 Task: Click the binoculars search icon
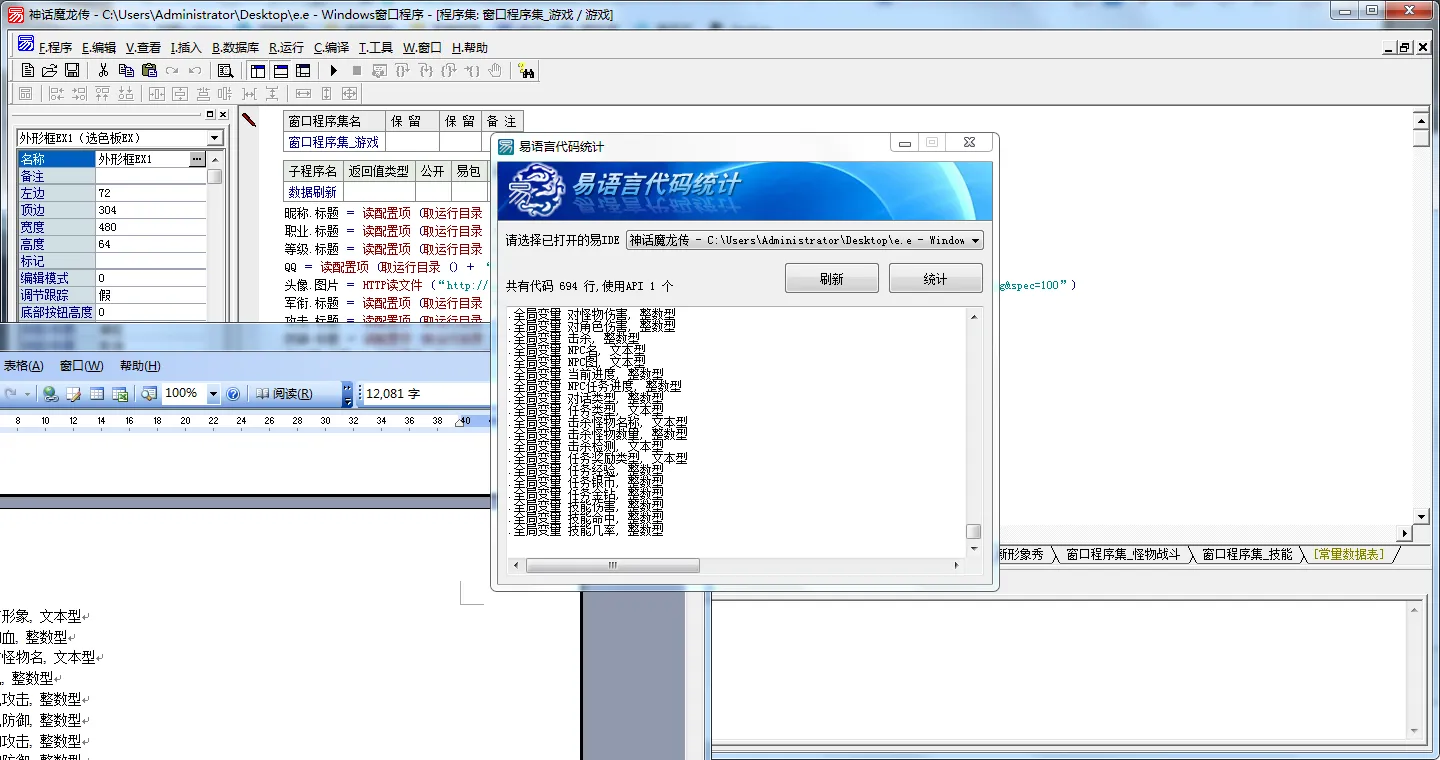[527, 71]
